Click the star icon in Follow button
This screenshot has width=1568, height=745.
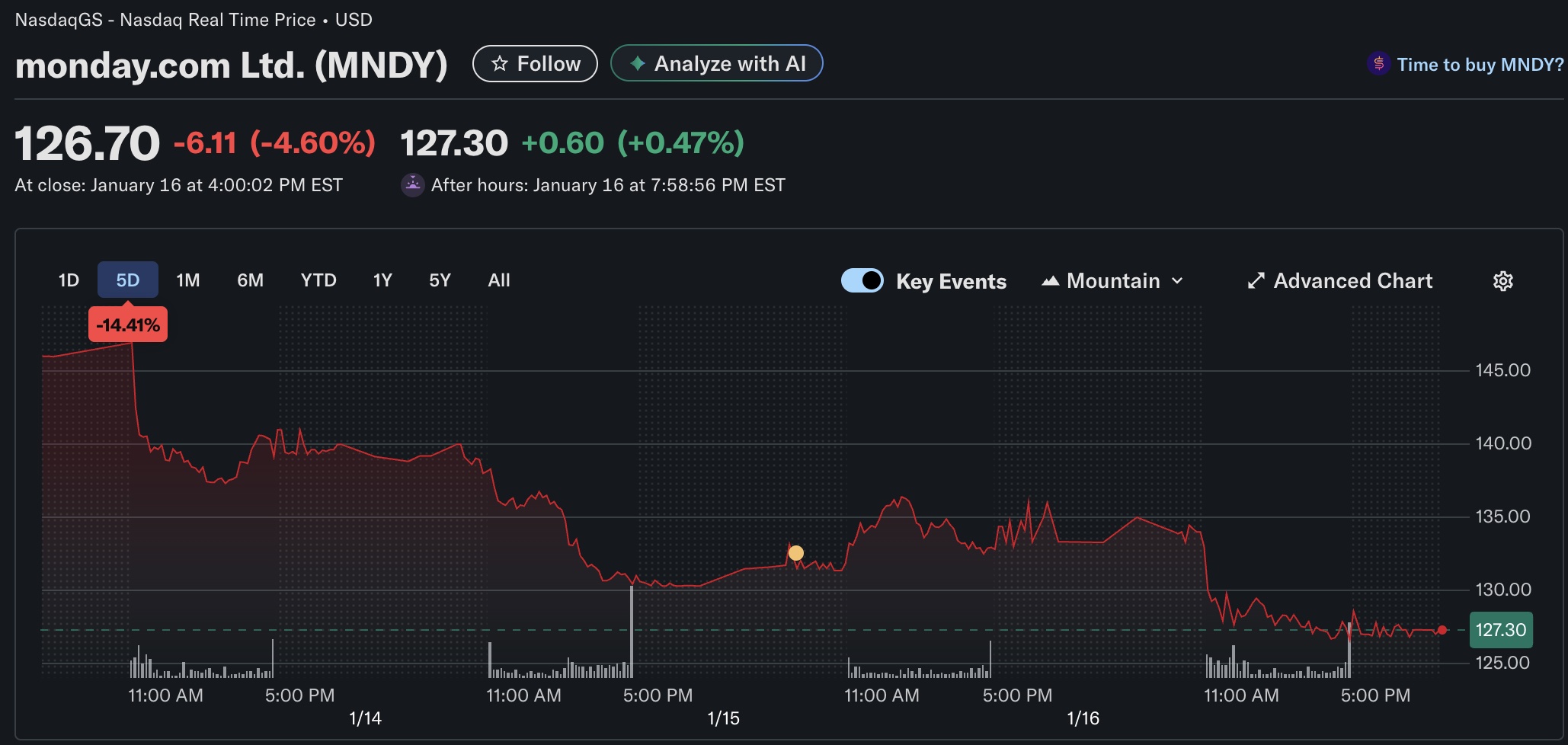click(x=500, y=64)
